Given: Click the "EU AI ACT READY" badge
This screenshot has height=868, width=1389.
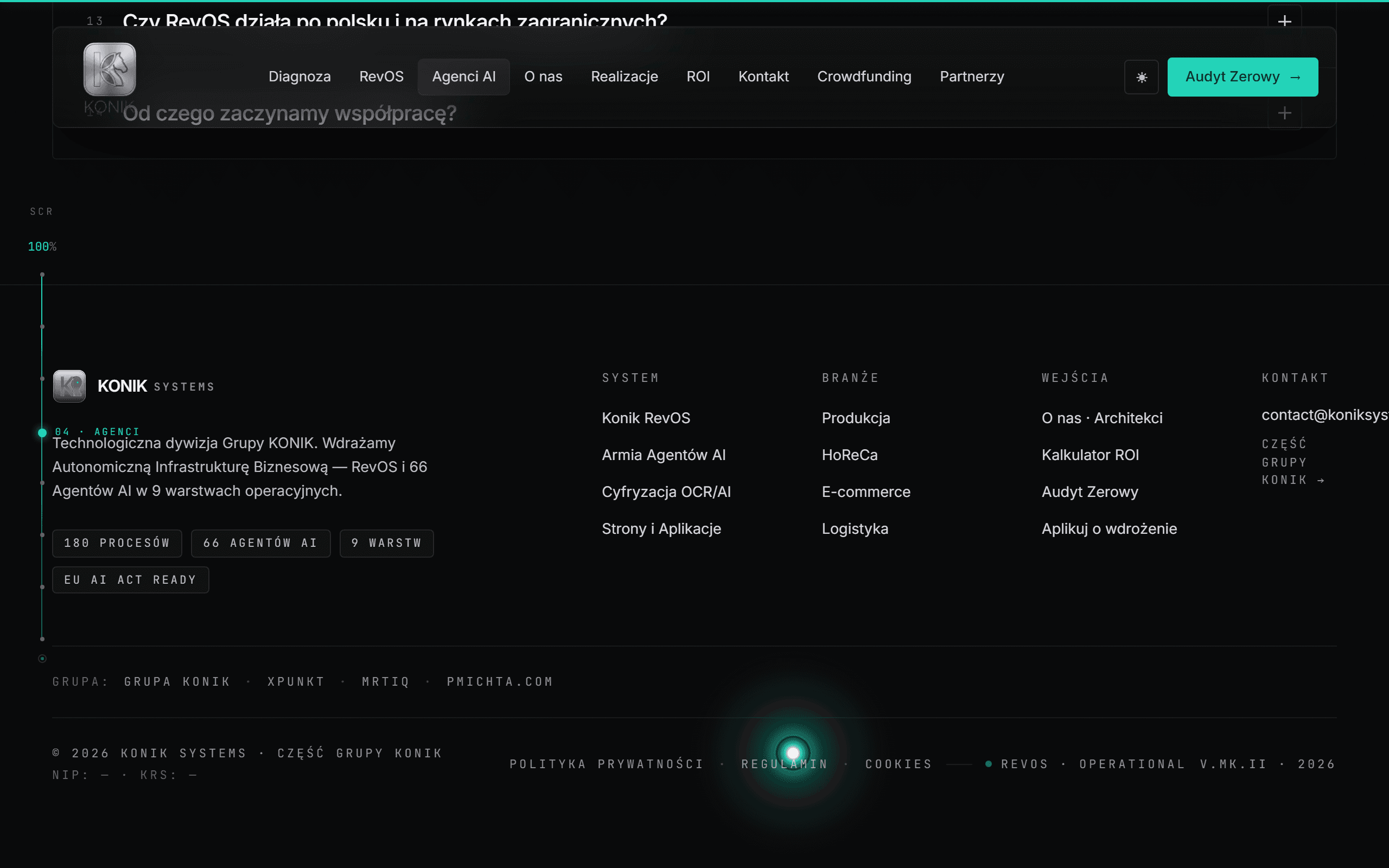Looking at the screenshot, I should tap(130, 580).
